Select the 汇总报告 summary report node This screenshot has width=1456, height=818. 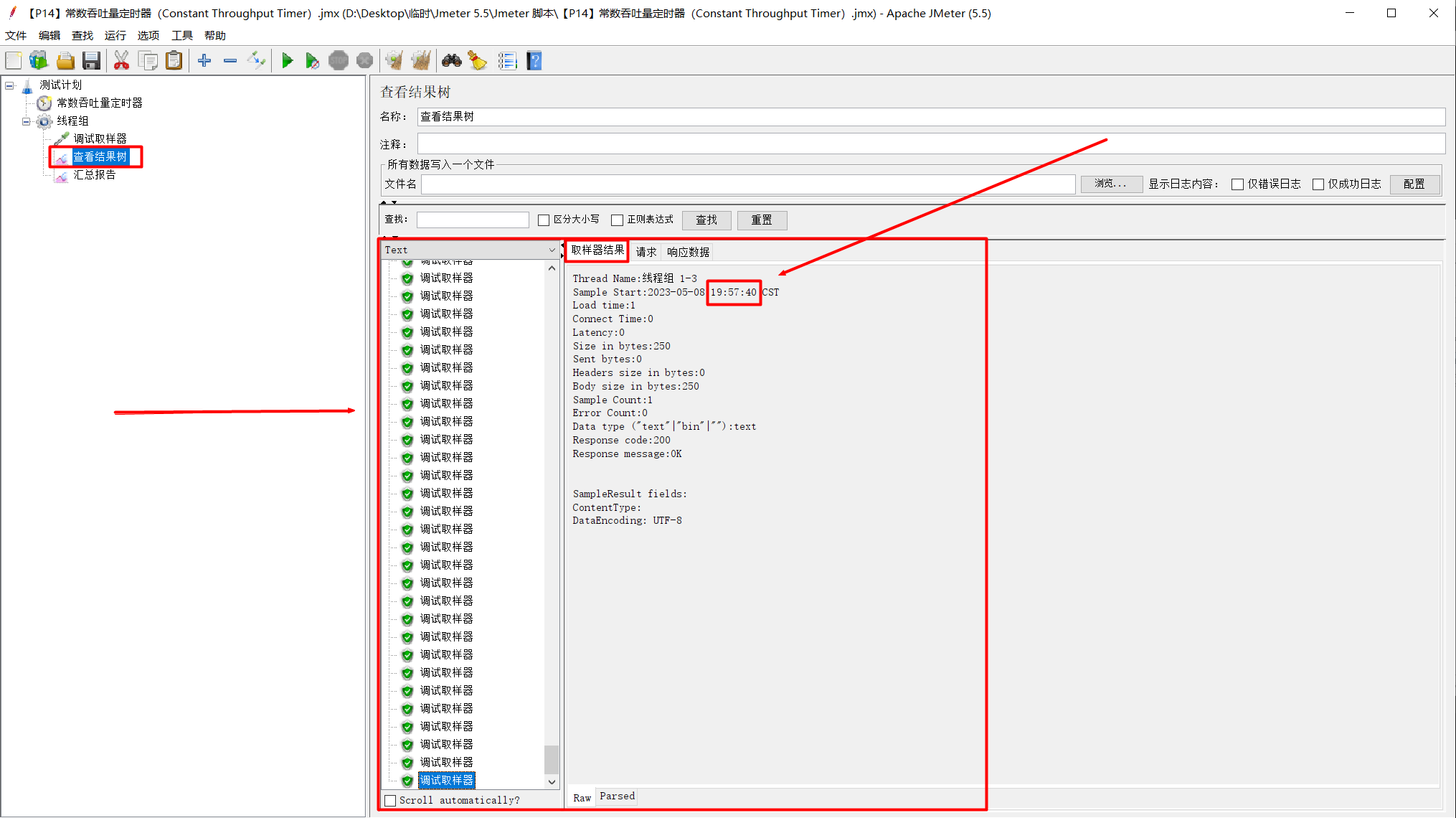95,174
